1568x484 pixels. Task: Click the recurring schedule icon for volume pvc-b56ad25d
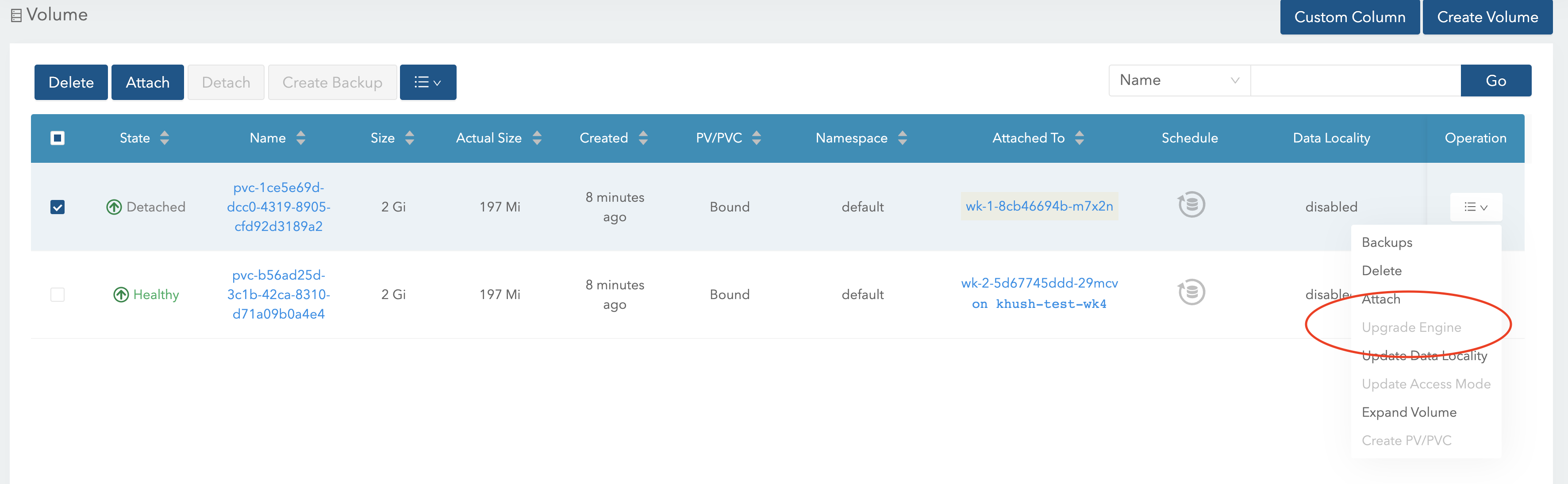(1190, 292)
